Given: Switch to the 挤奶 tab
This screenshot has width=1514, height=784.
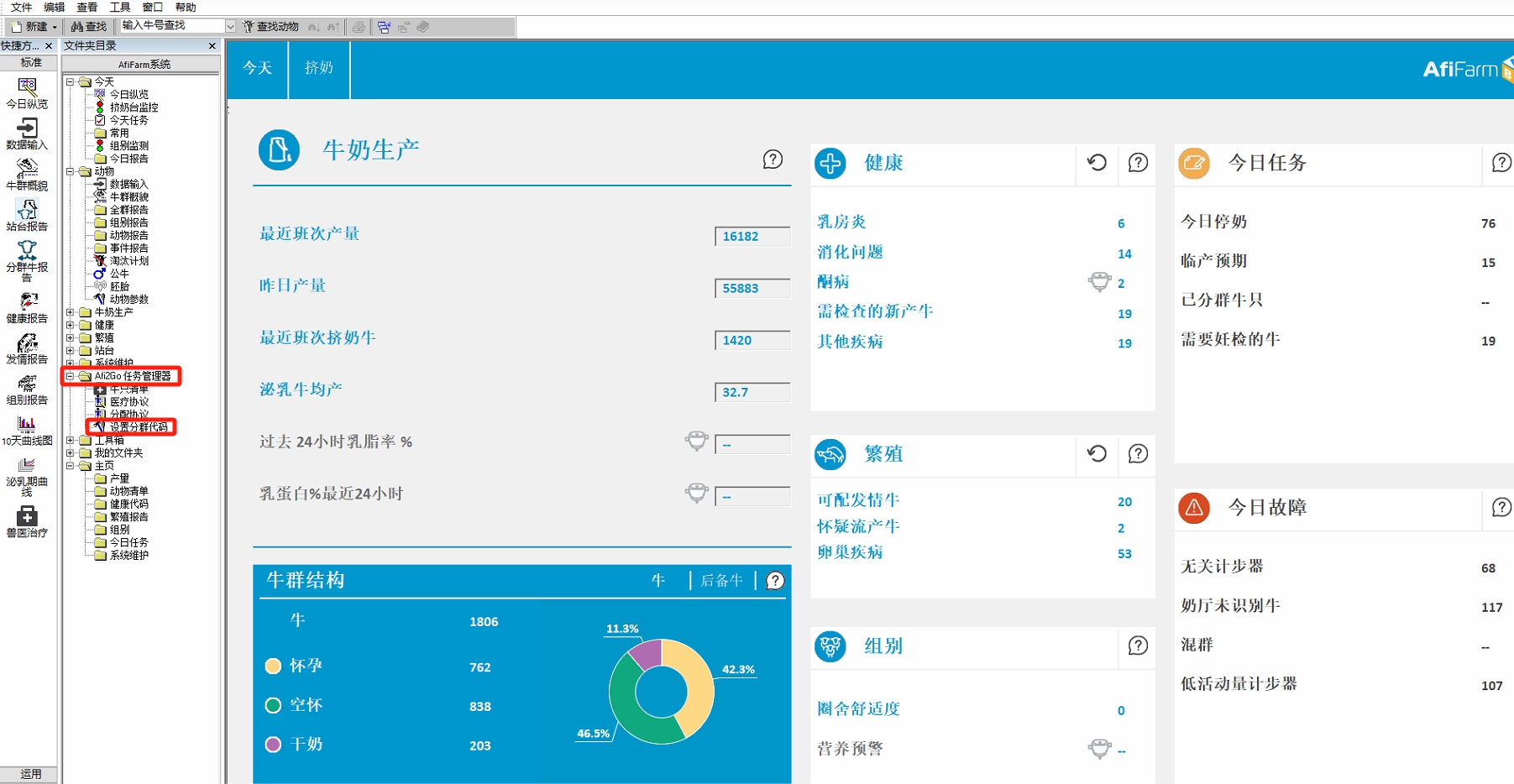Looking at the screenshot, I should pos(318,68).
